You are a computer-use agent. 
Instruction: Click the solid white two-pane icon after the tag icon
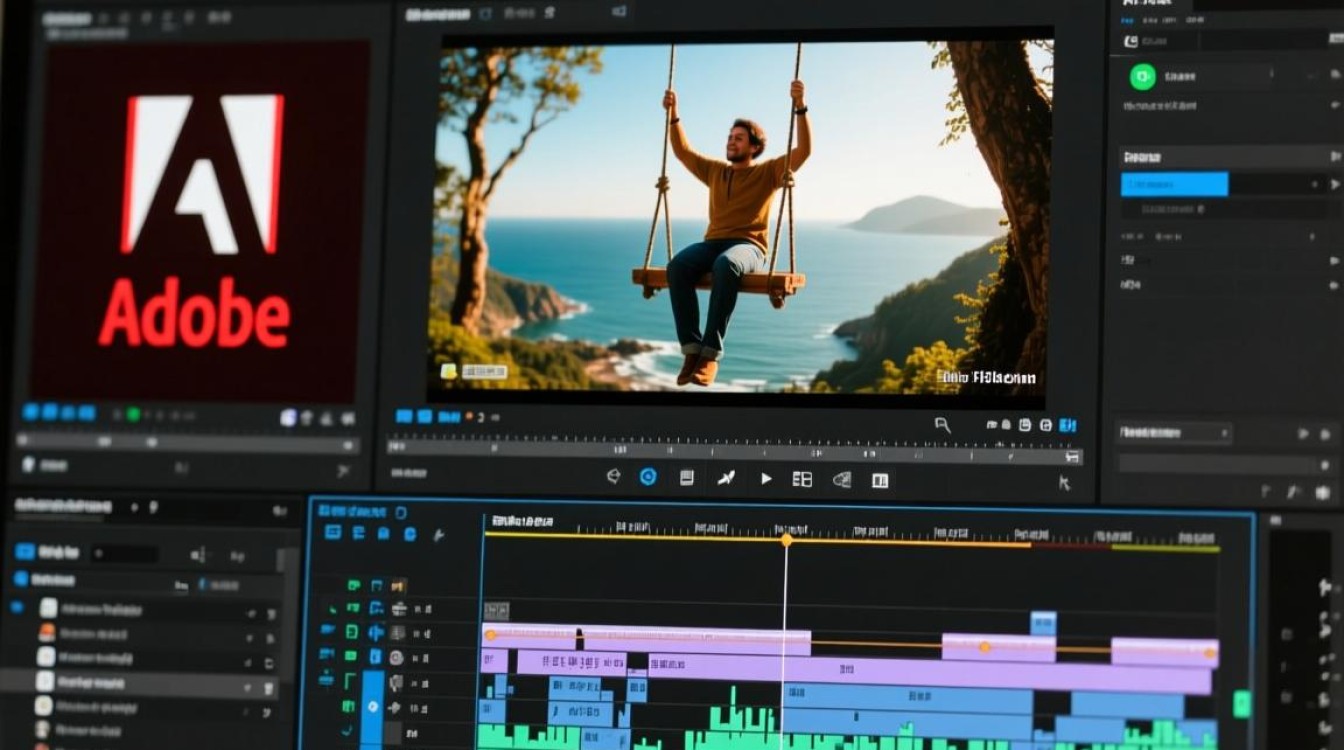click(880, 480)
